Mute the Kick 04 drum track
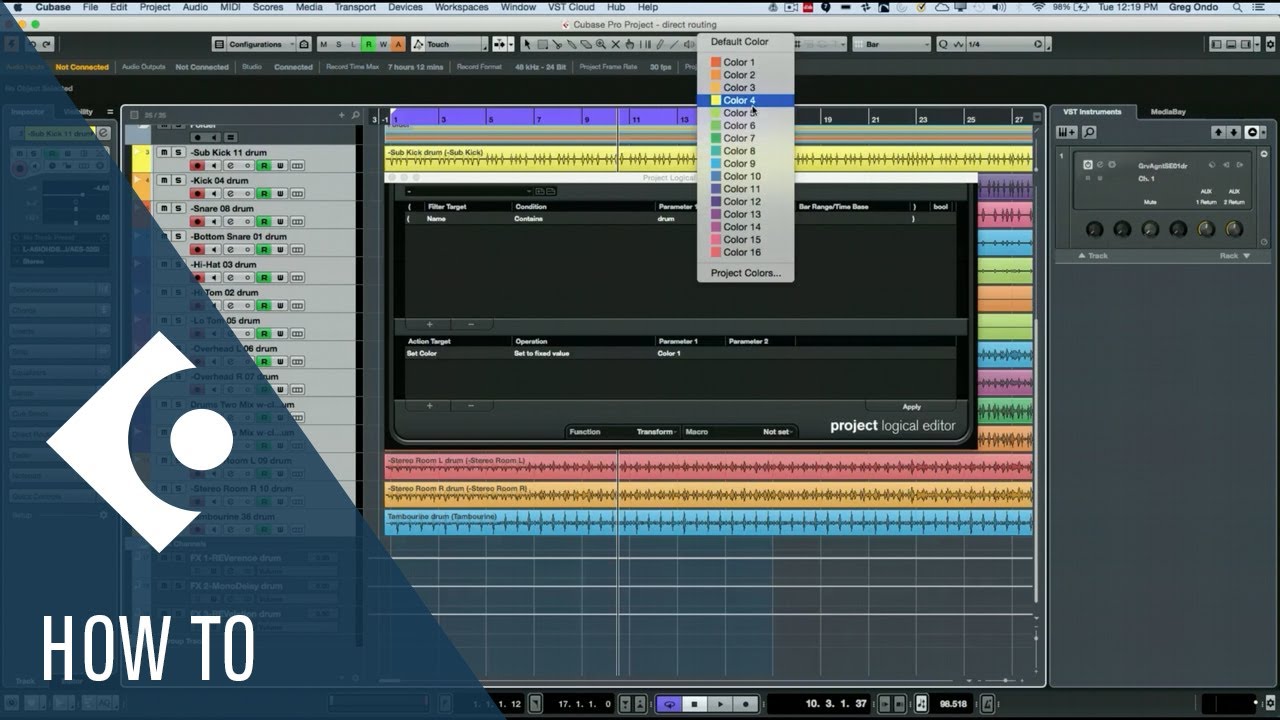The image size is (1280, 720). (x=166, y=181)
